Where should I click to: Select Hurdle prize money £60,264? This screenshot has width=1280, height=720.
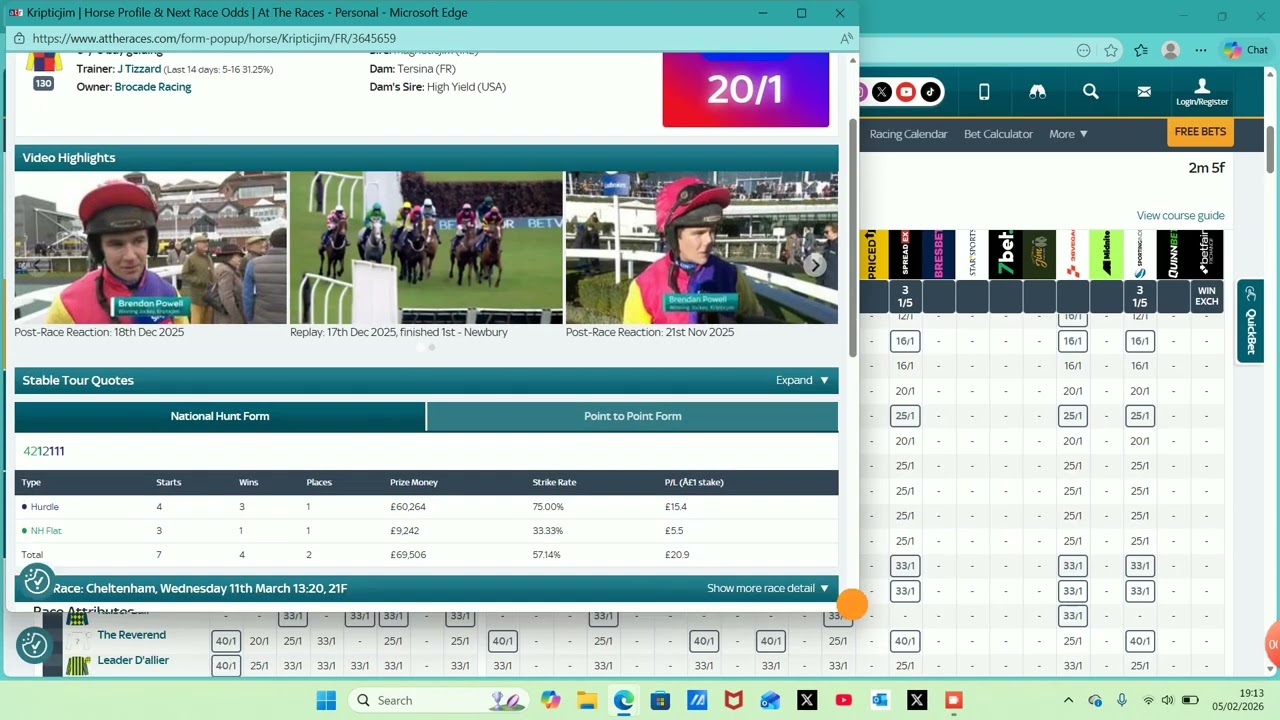(x=410, y=507)
